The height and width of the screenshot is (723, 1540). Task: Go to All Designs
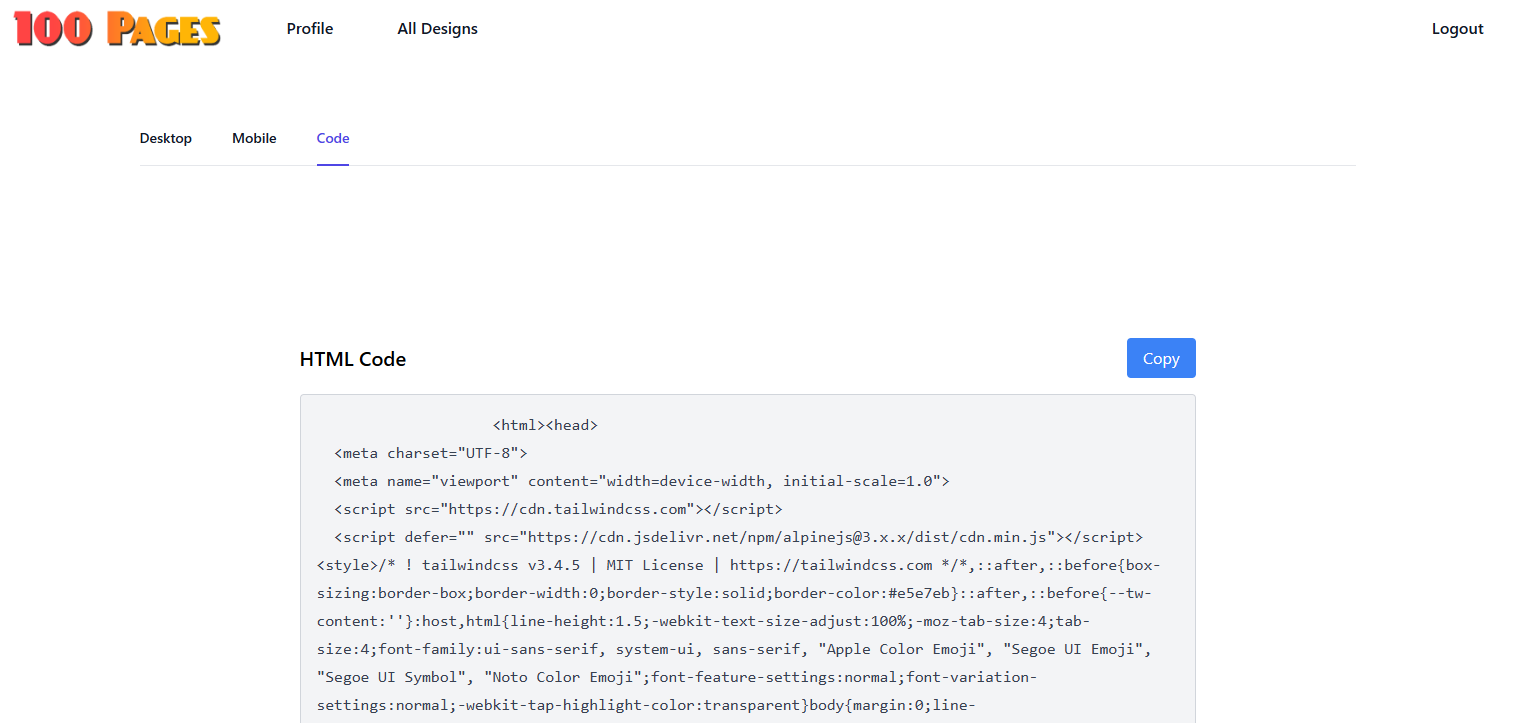coord(437,29)
